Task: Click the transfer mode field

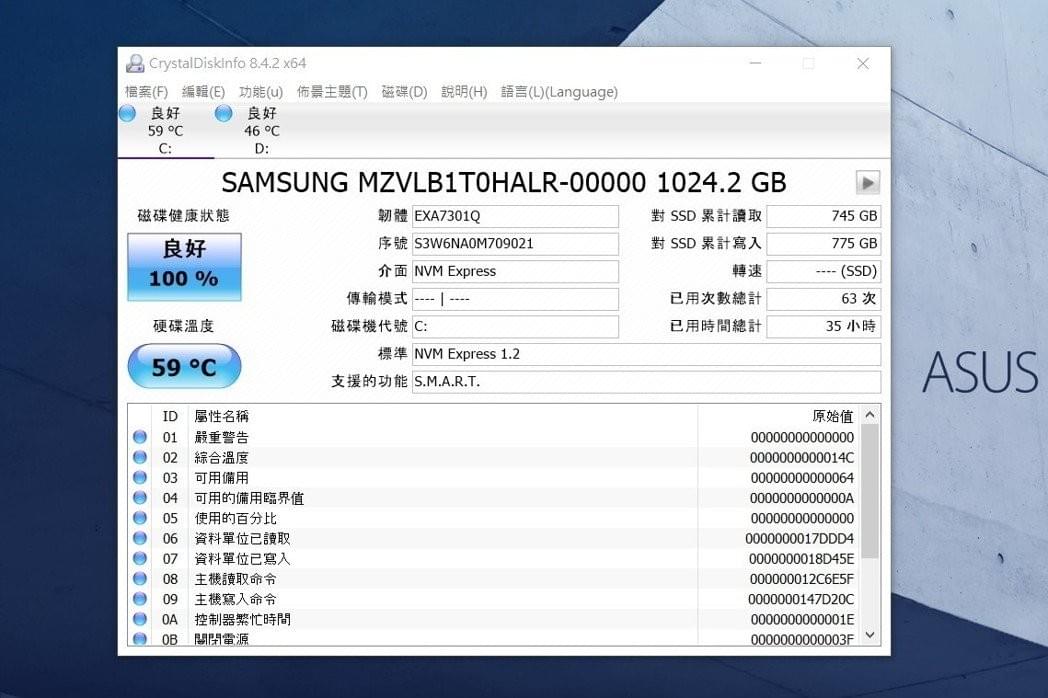Action: click(x=515, y=299)
